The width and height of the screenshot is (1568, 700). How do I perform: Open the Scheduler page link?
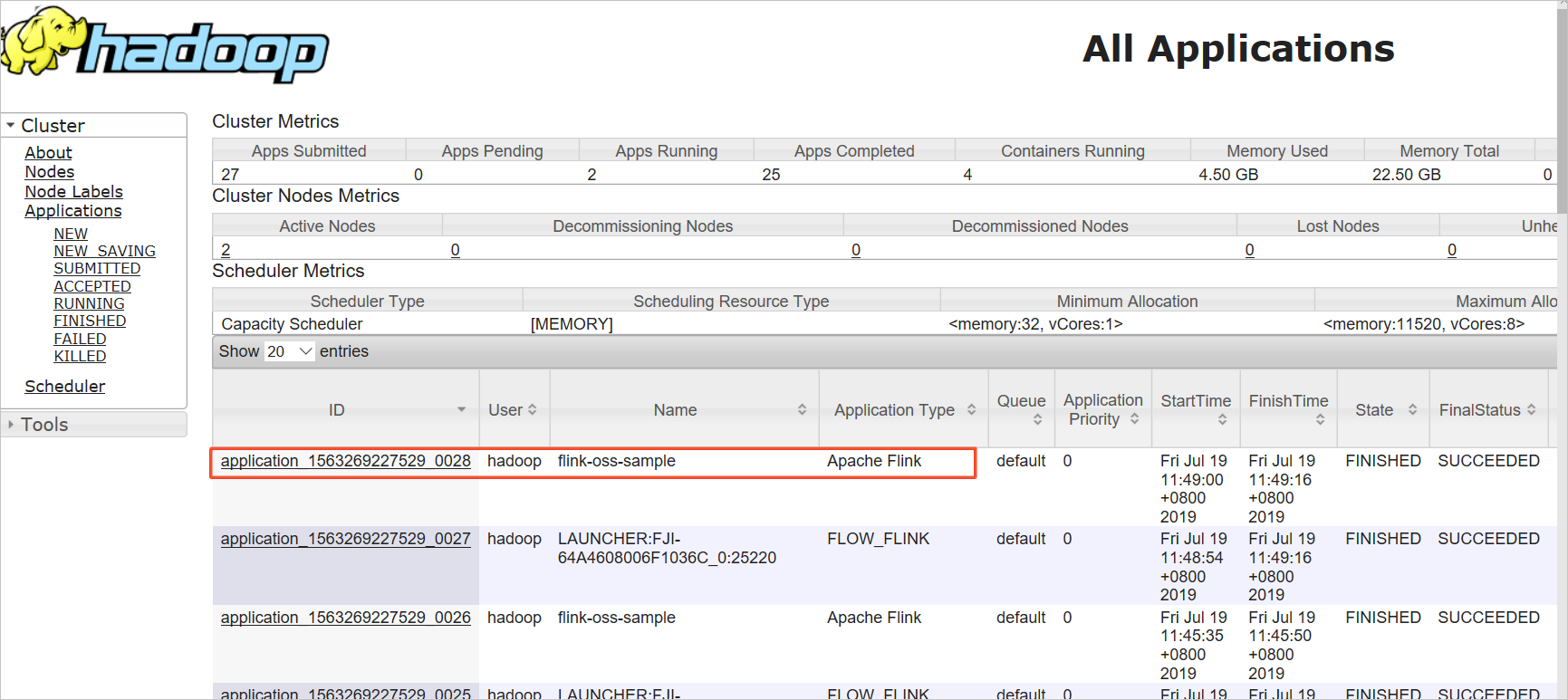(x=65, y=387)
